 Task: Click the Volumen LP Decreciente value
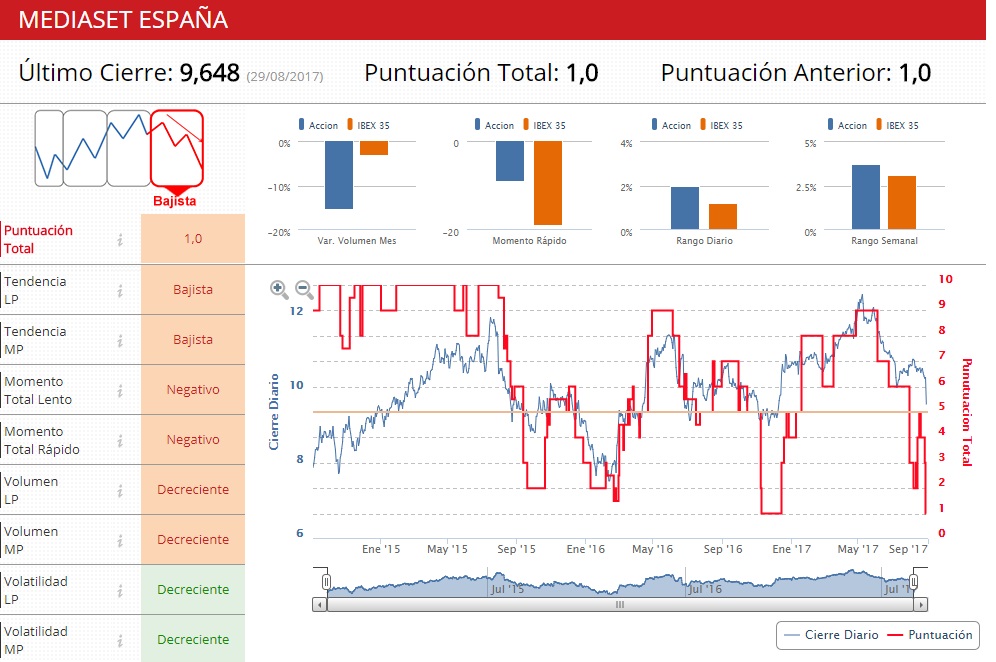[x=193, y=489]
